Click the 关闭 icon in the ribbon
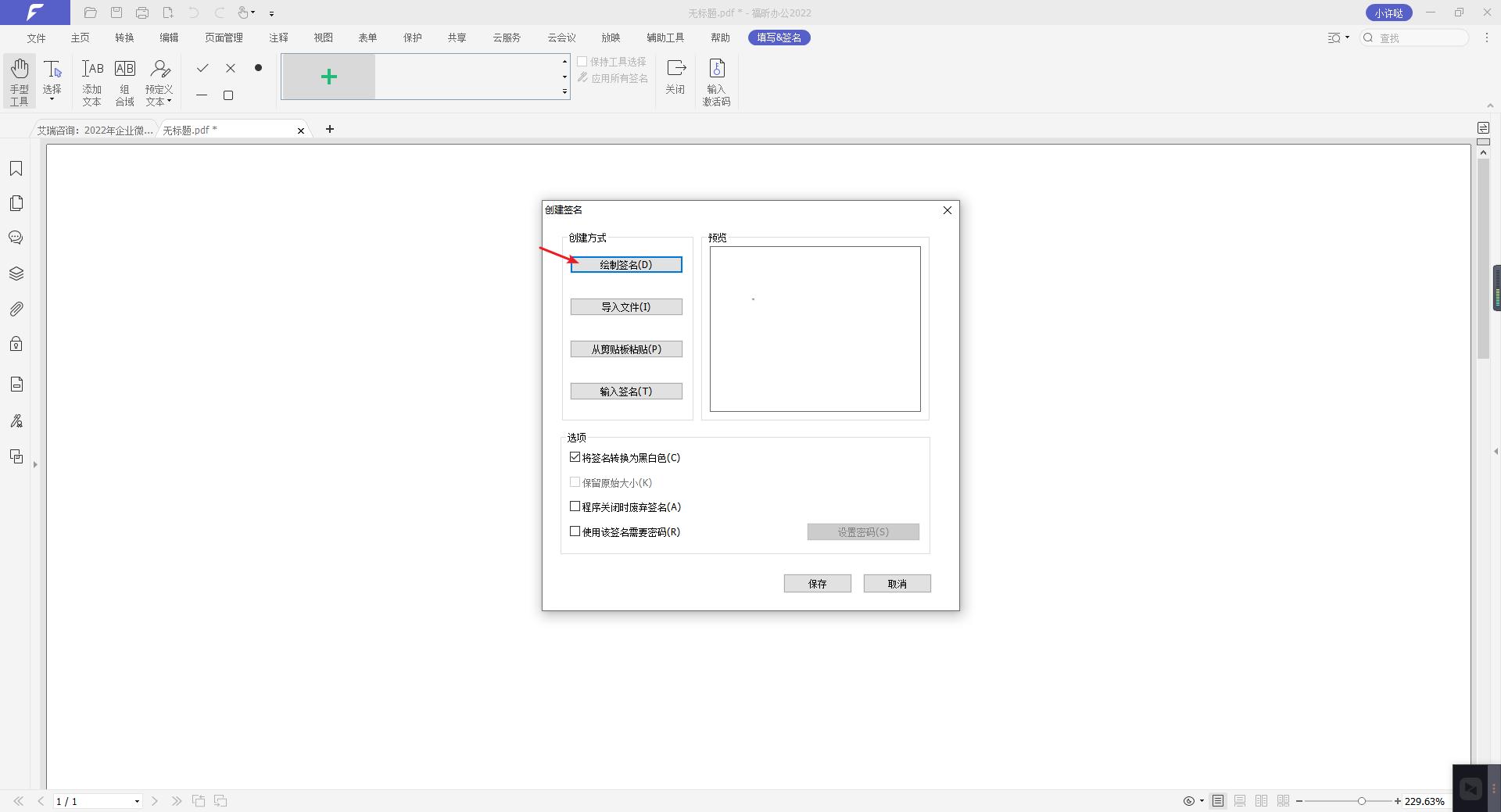Image resolution: width=1501 pixels, height=812 pixels. pyautogui.click(x=675, y=75)
